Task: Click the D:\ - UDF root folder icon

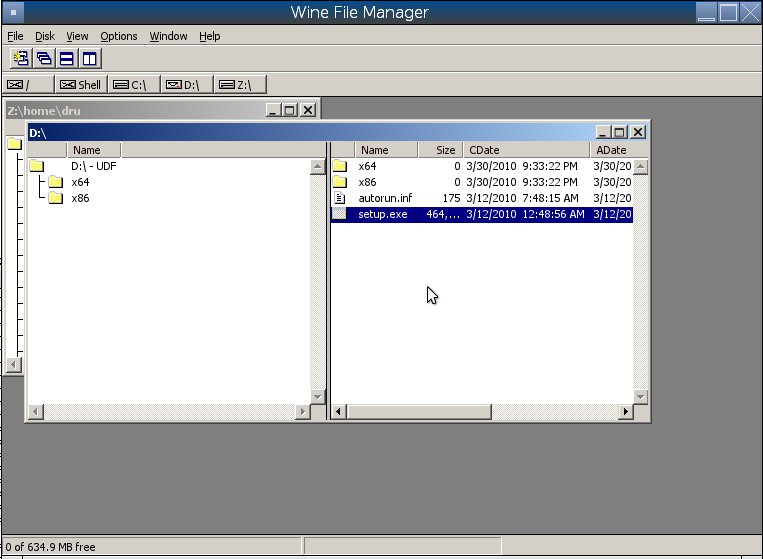Action: pyautogui.click(x=36, y=166)
